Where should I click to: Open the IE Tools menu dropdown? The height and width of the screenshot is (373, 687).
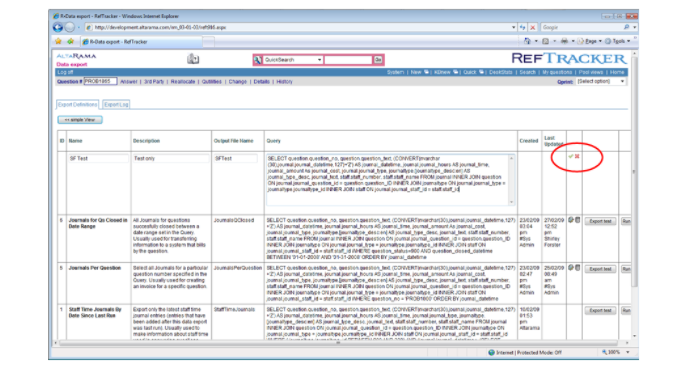[x=618, y=41]
